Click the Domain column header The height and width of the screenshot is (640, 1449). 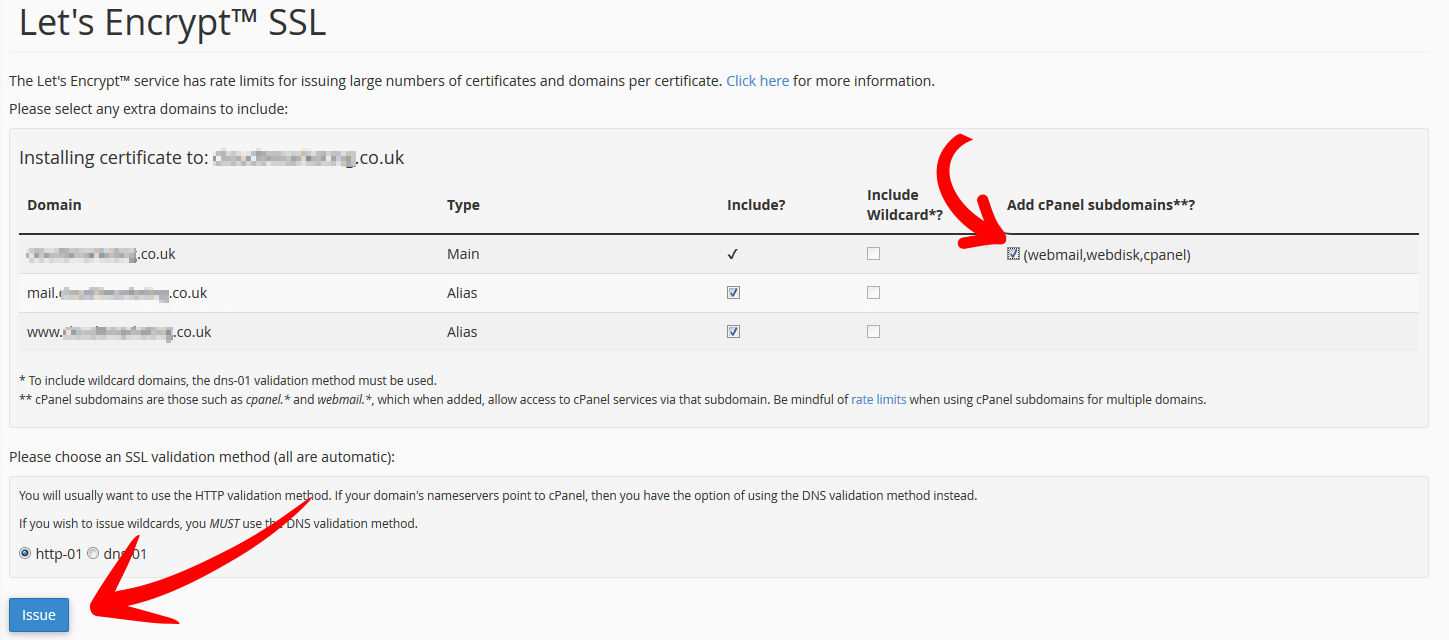click(54, 204)
